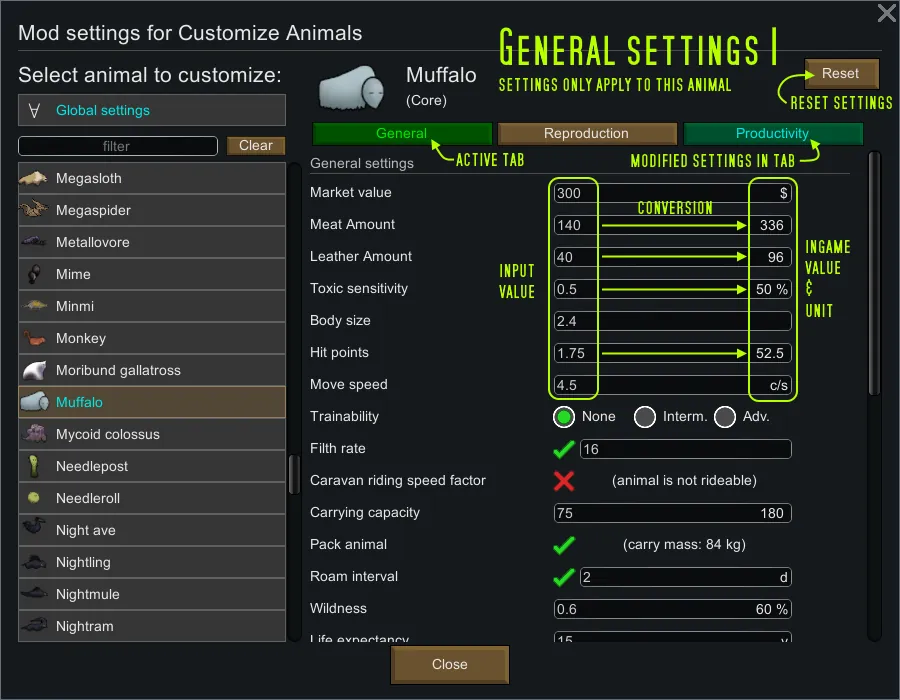Toggle Caravan riding speed factor cross
The height and width of the screenshot is (700, 900).
point(564,481)
